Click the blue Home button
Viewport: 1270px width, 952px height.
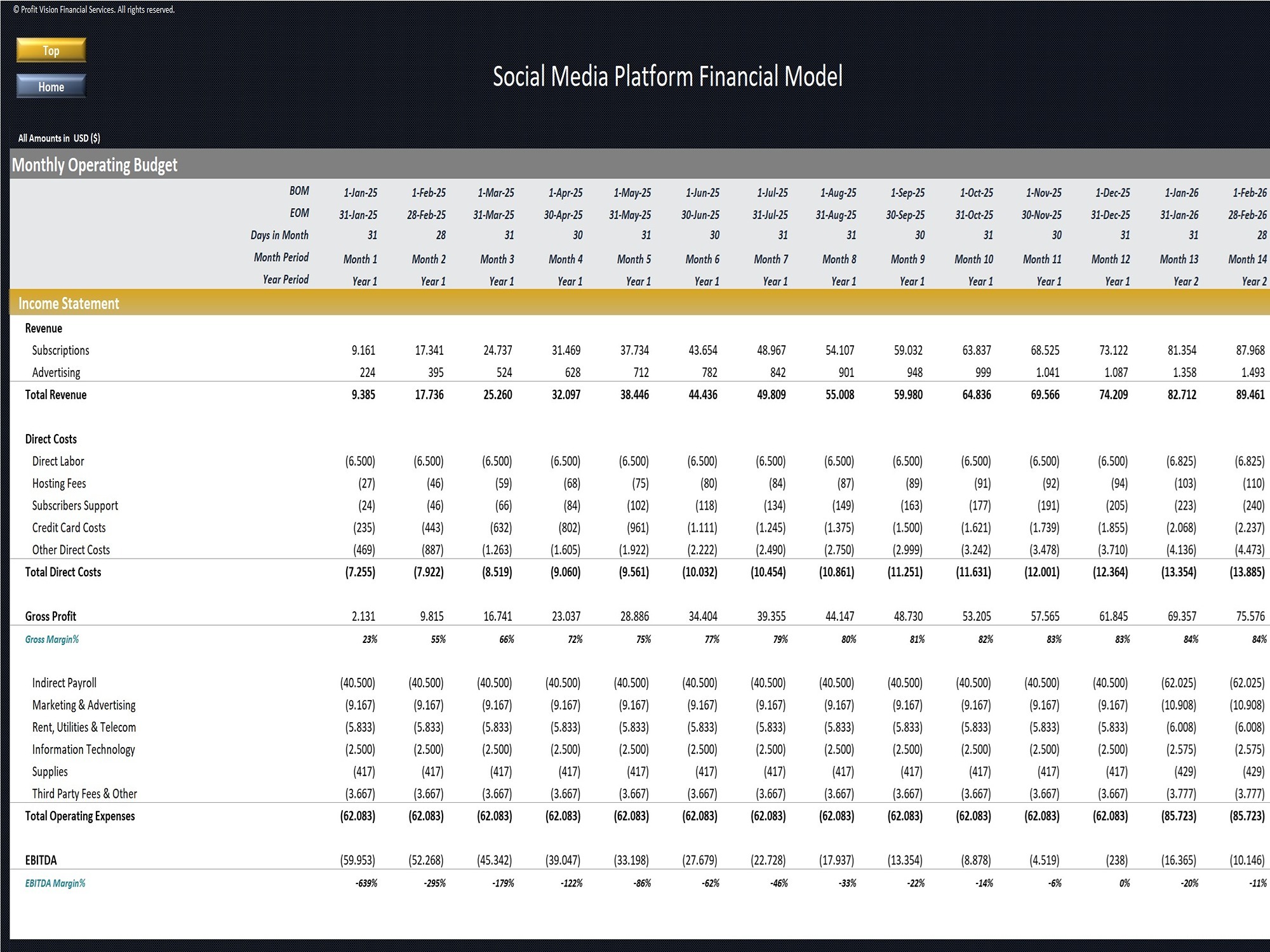pos(51,86)
